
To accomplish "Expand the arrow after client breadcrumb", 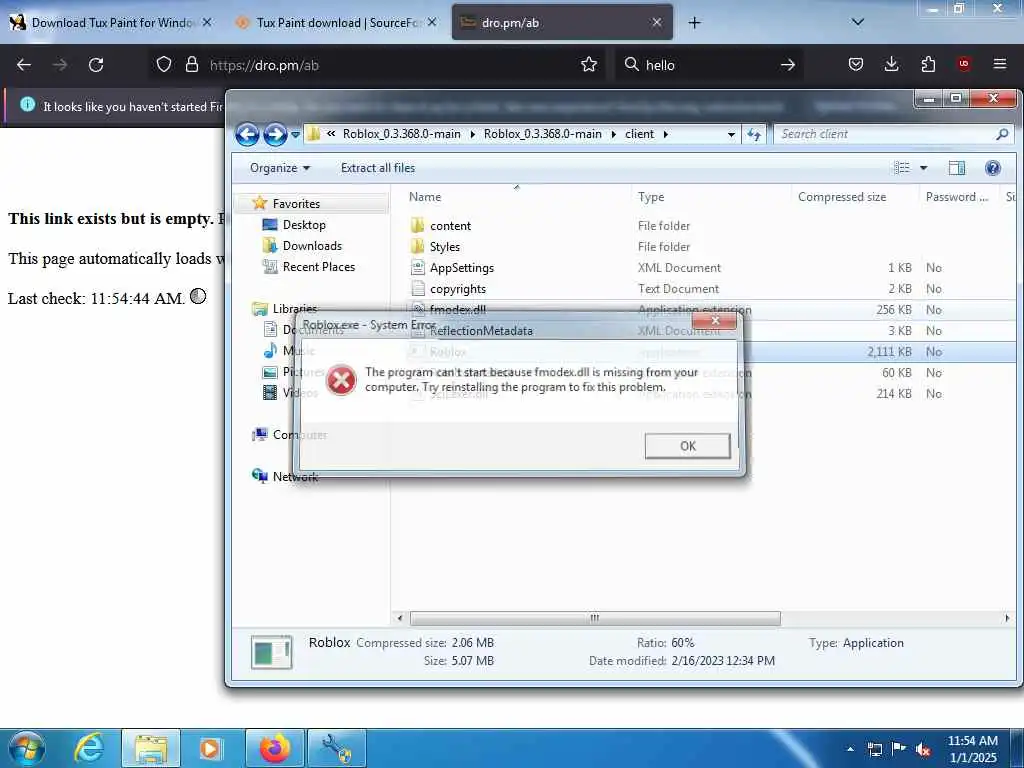I will point(665,134).
